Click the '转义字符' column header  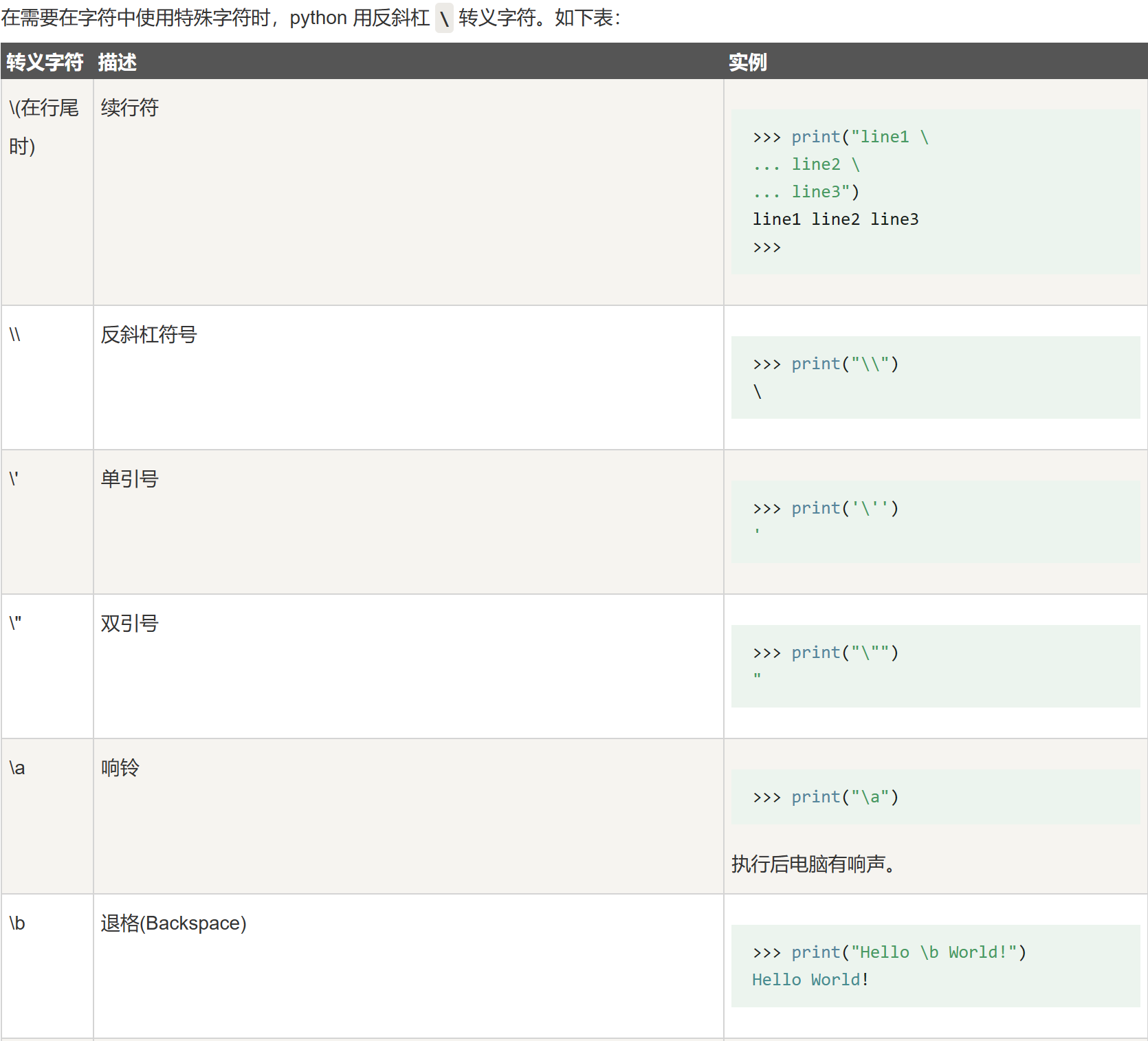click(47, 62)
